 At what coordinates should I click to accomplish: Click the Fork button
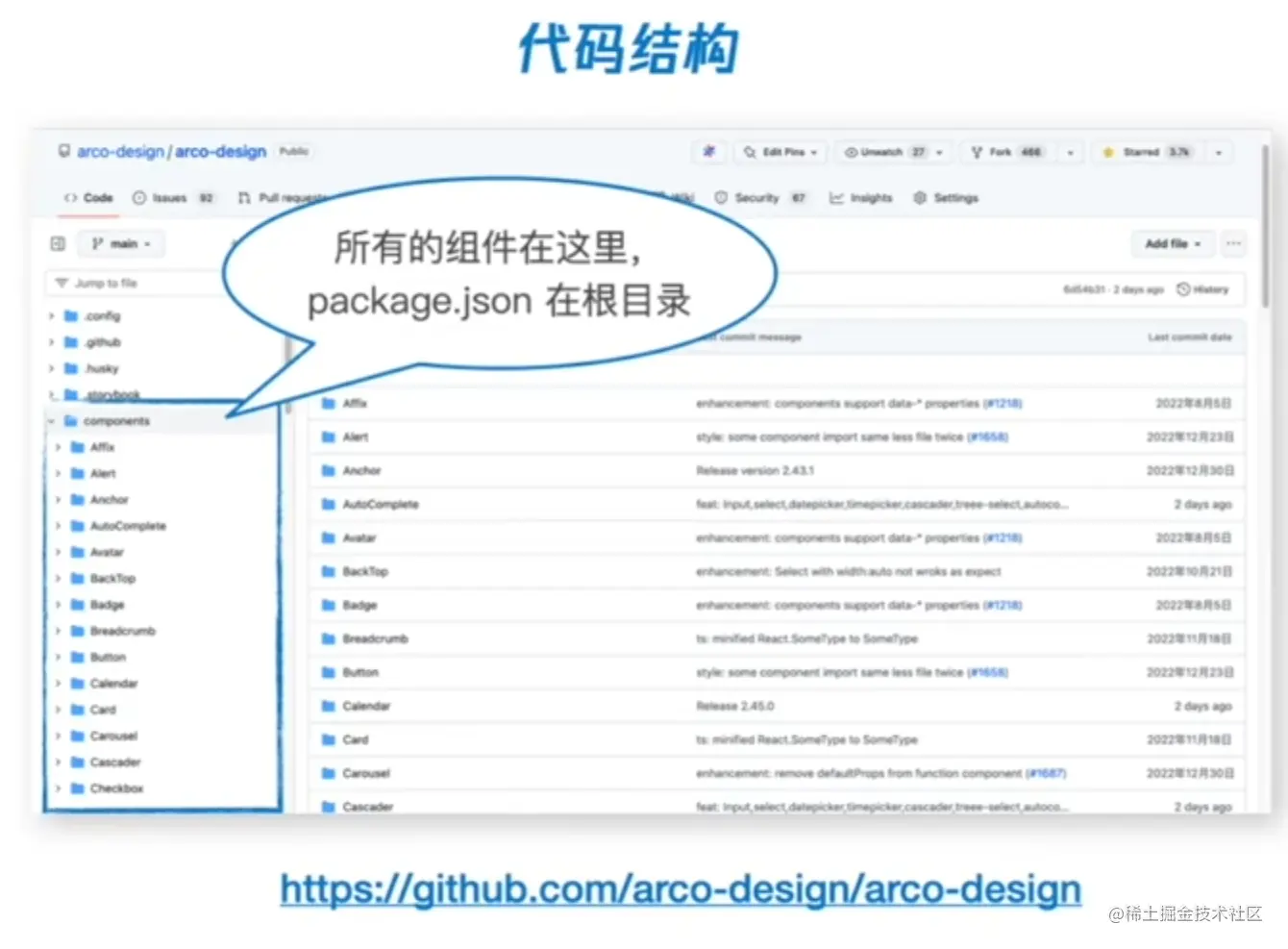click(1007, 152)
